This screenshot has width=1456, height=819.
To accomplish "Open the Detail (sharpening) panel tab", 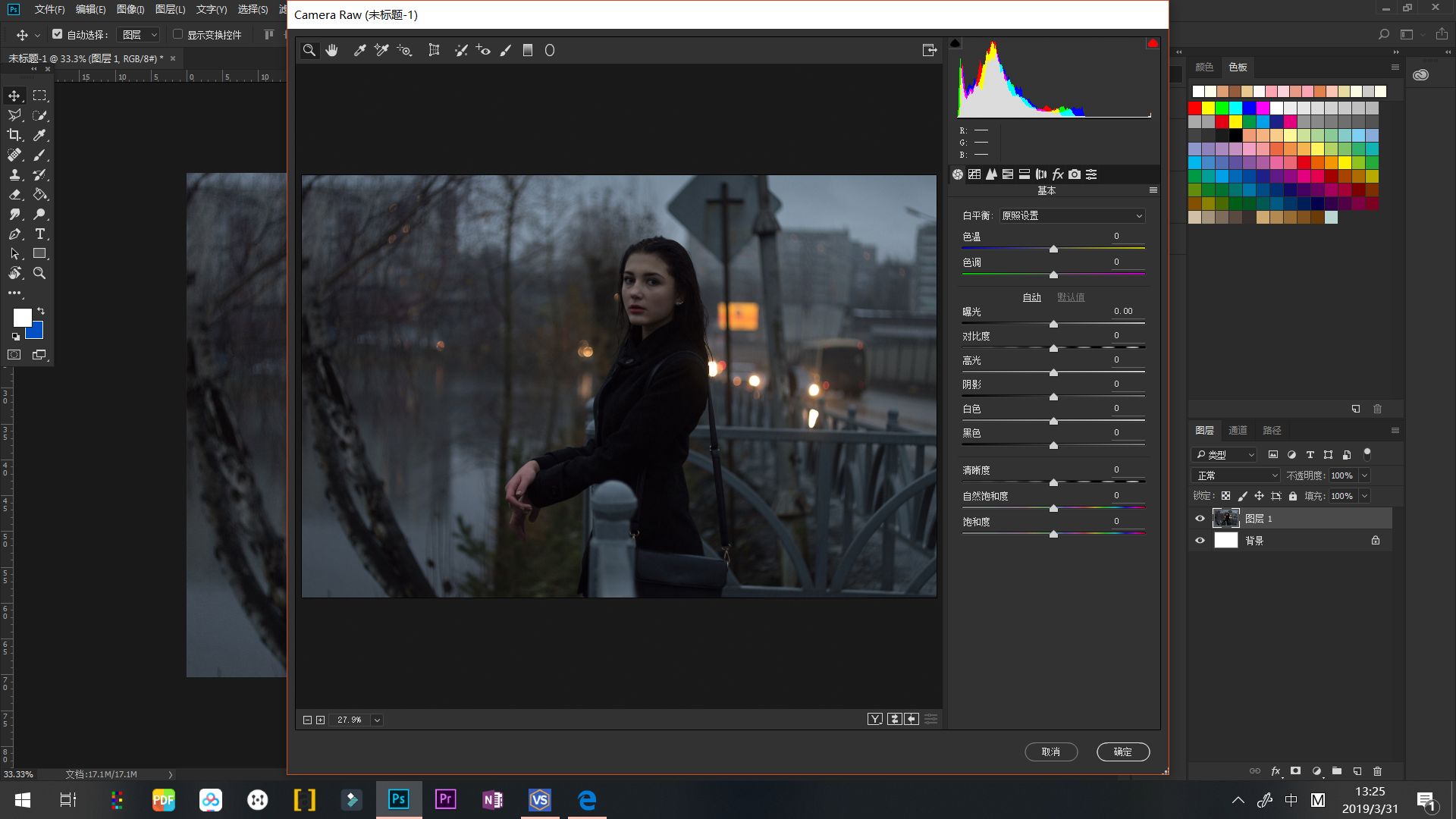I will [991, 174].
